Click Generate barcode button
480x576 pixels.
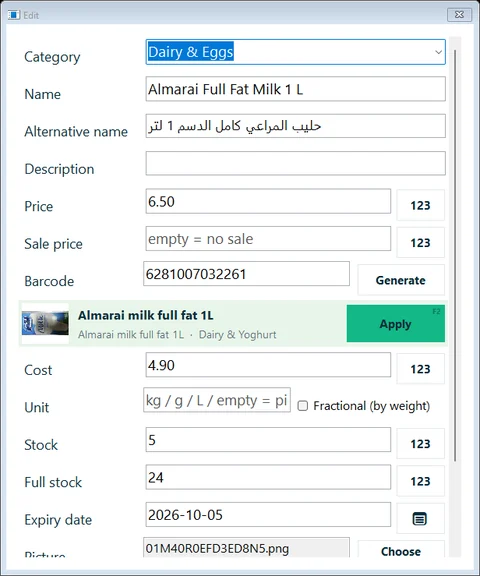click(x=401, y=280)
